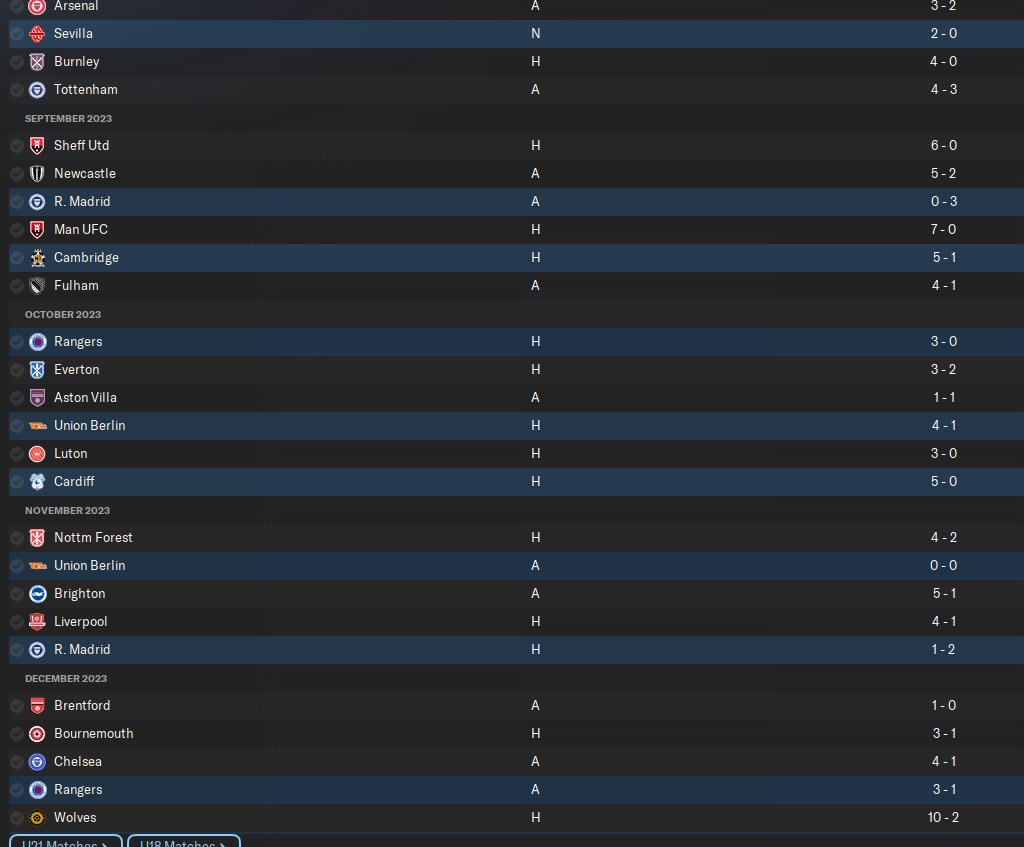Screen dimensions: 1024x847
Task: Click the September 2023 month header
Action: point(68,118)
